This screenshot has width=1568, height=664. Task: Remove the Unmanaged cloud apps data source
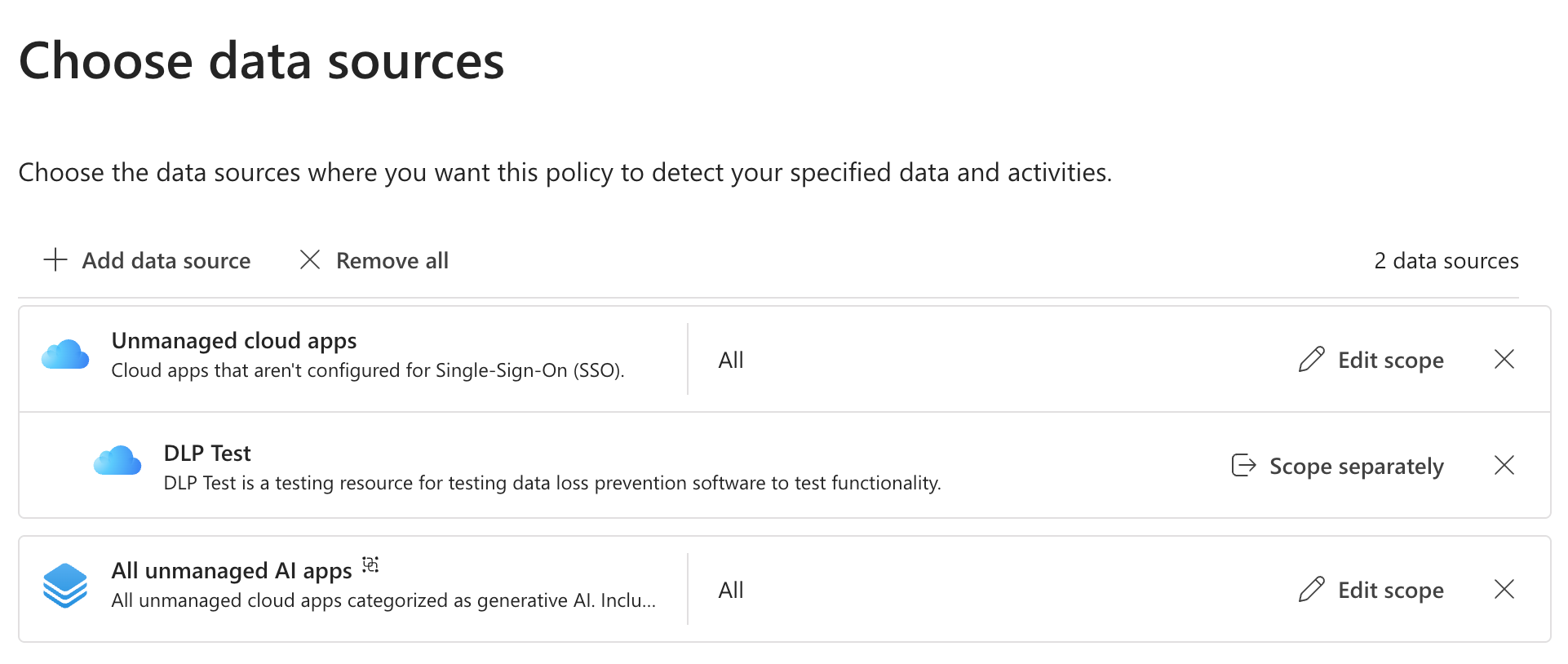[x=1504, y=359]
